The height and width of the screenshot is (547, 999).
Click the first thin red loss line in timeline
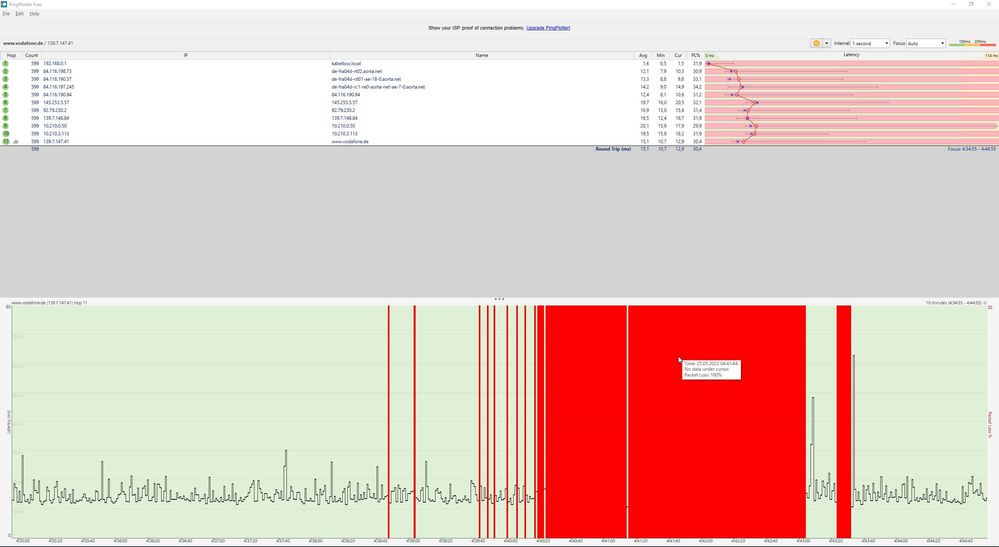tap(389, 422)
